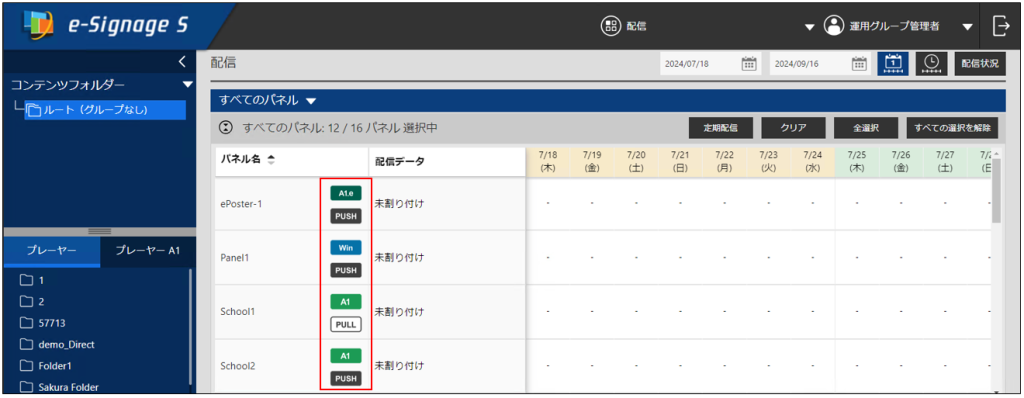Click the 全選択 button
The height and width of the screenshot is (398, 1024).
pyautogui.click(x=865, y=128)
